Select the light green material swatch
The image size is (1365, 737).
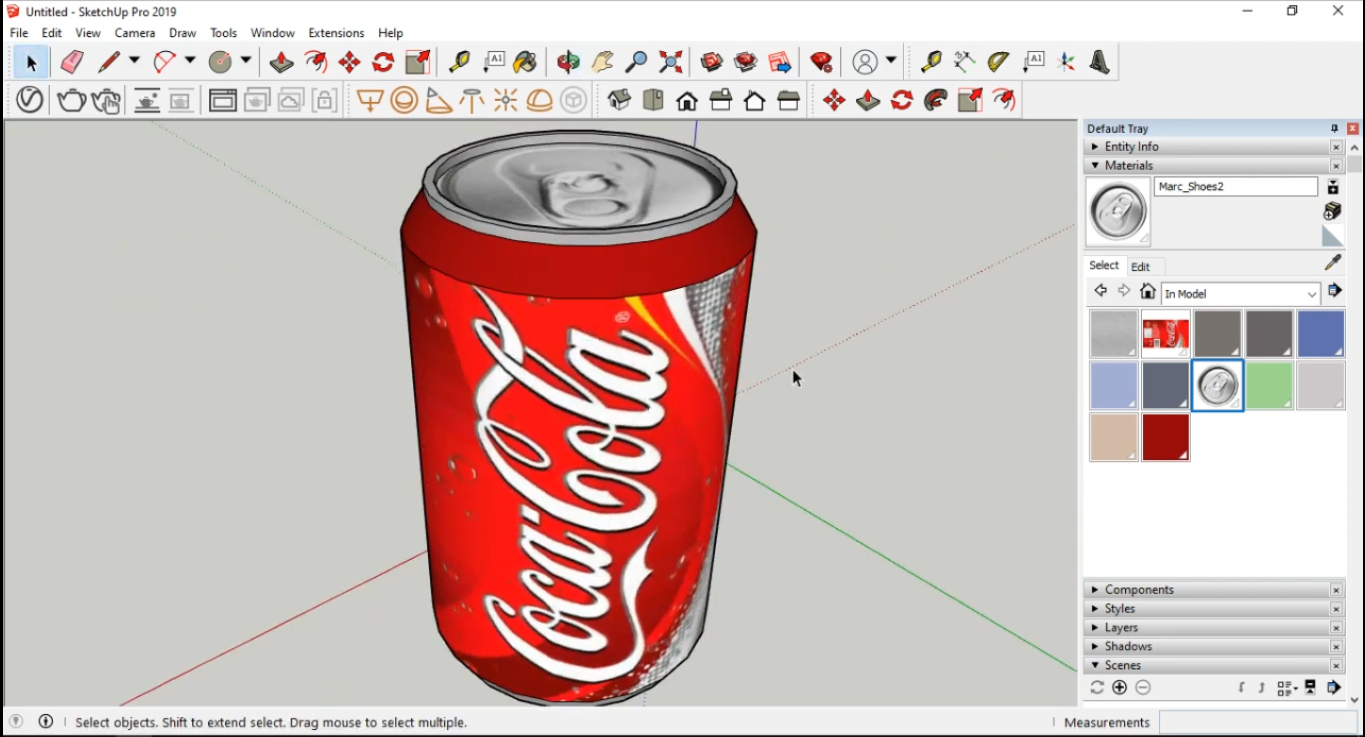click(x=1269, y=385)
